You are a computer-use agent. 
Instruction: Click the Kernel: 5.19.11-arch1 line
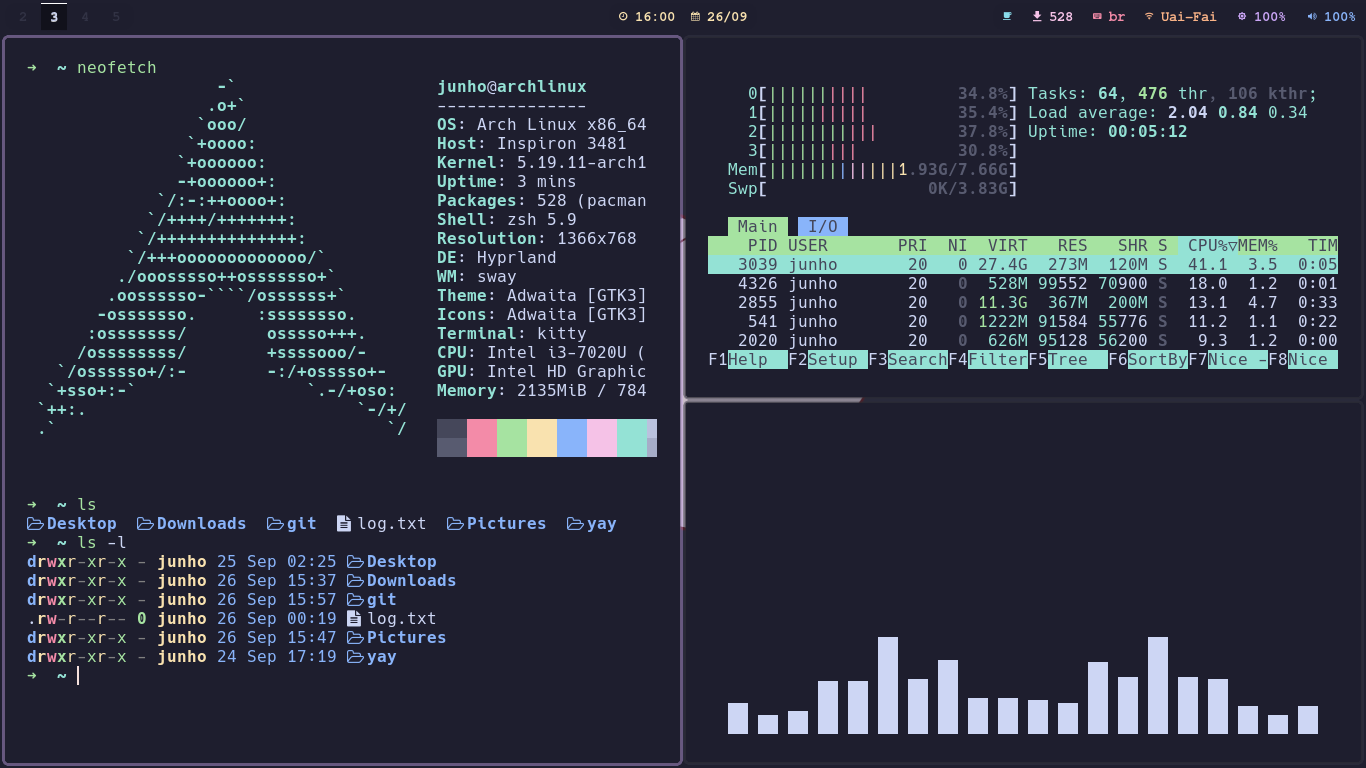coord(542,162)
